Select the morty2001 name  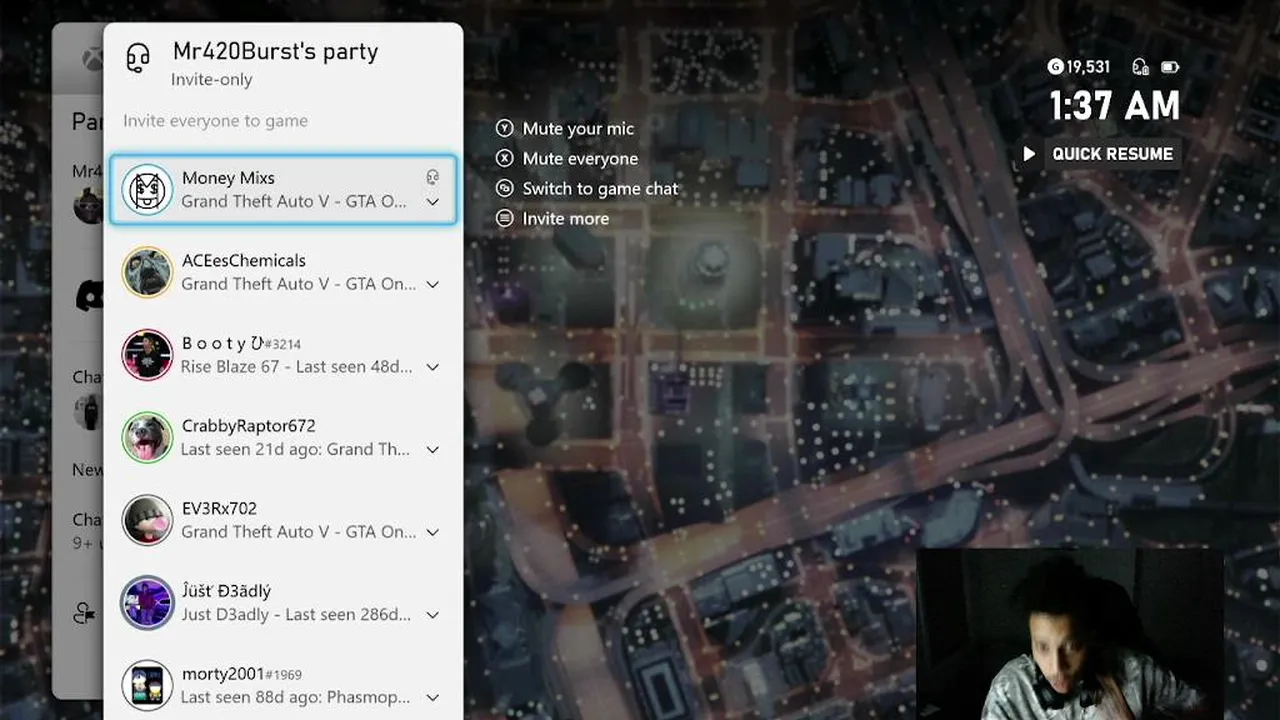(x=222, y=674)
